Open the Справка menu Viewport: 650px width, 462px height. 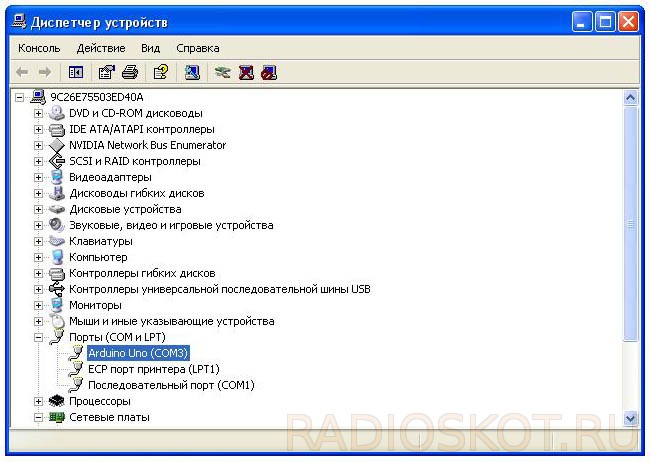[198, 48]
